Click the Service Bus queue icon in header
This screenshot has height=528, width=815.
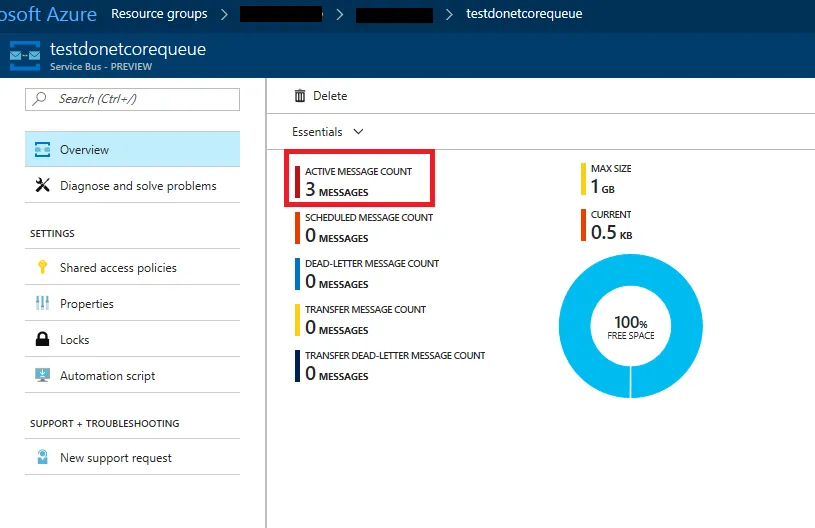click(x=25, y=55)
